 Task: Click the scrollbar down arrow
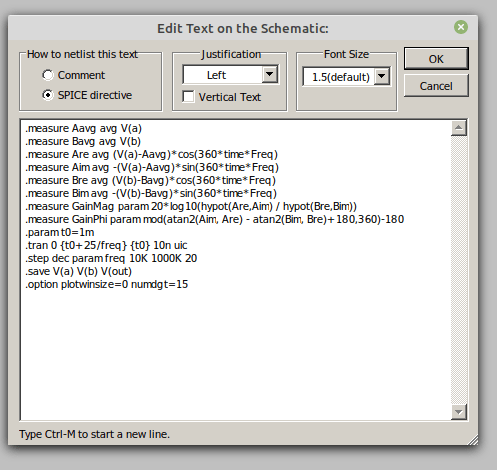pyautogui.click(x=459, y=412)
